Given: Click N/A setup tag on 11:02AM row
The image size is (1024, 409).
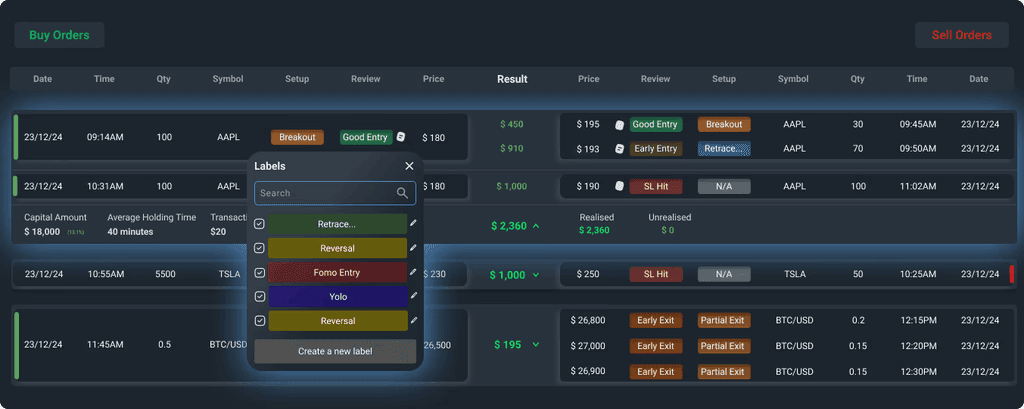Looking at the screenshot, I should pyautogui.click(x=724, y=186).
